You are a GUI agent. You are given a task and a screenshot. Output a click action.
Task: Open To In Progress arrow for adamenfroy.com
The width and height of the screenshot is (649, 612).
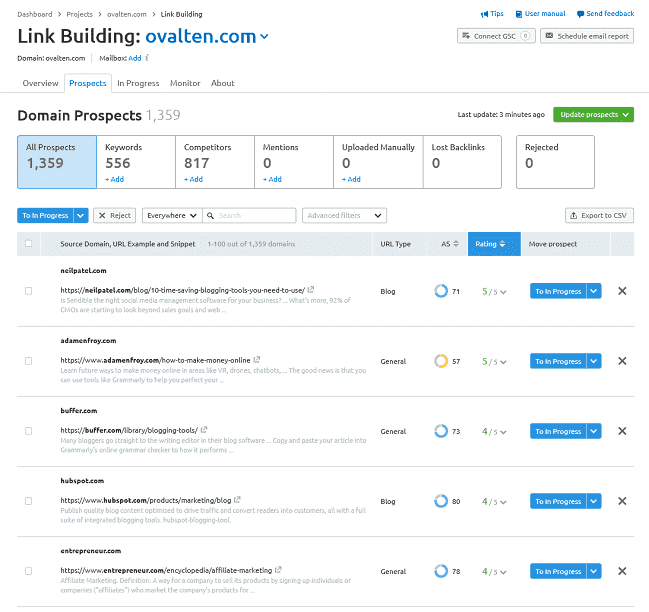click(594, 361)
